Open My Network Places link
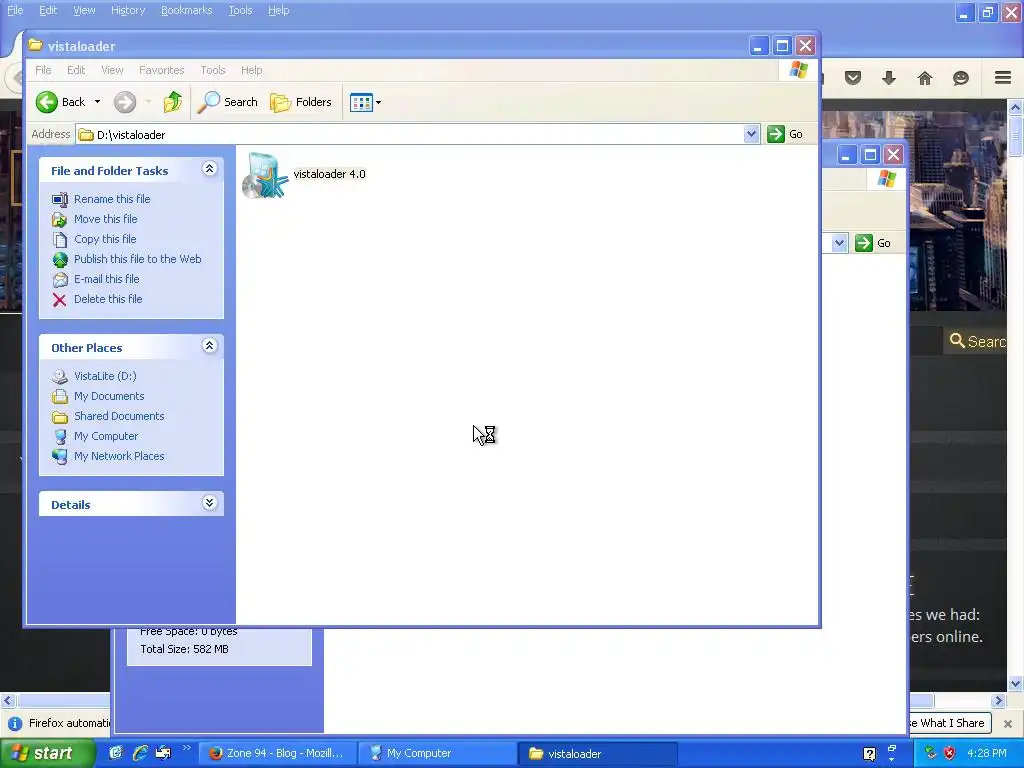The height and width of the screenshot is (768, 1024). (119, 456)
